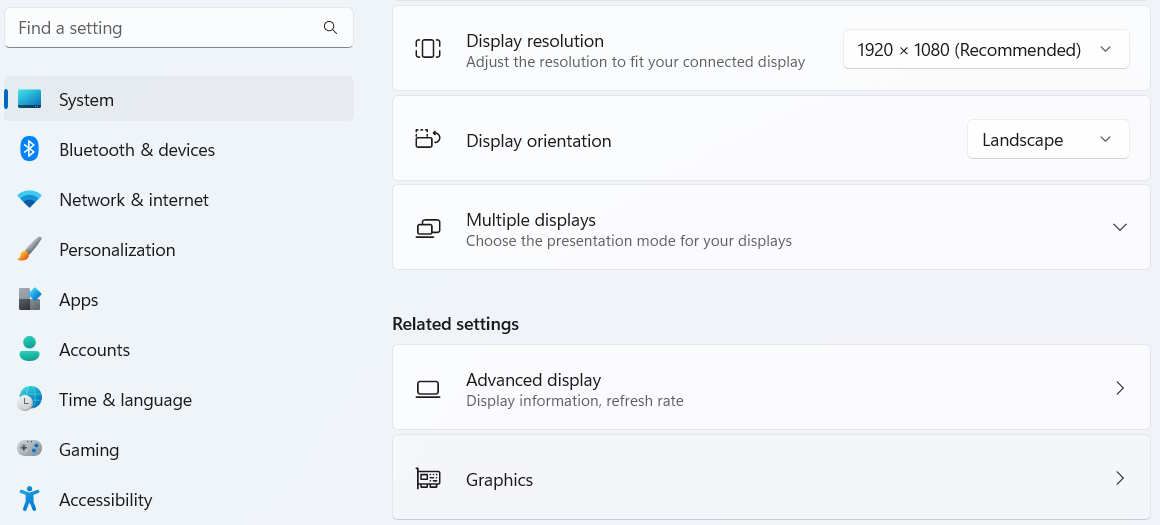Screen dimensions: 1160x525
Task: Click the search magnifier icon
Action: coord(331,28)
